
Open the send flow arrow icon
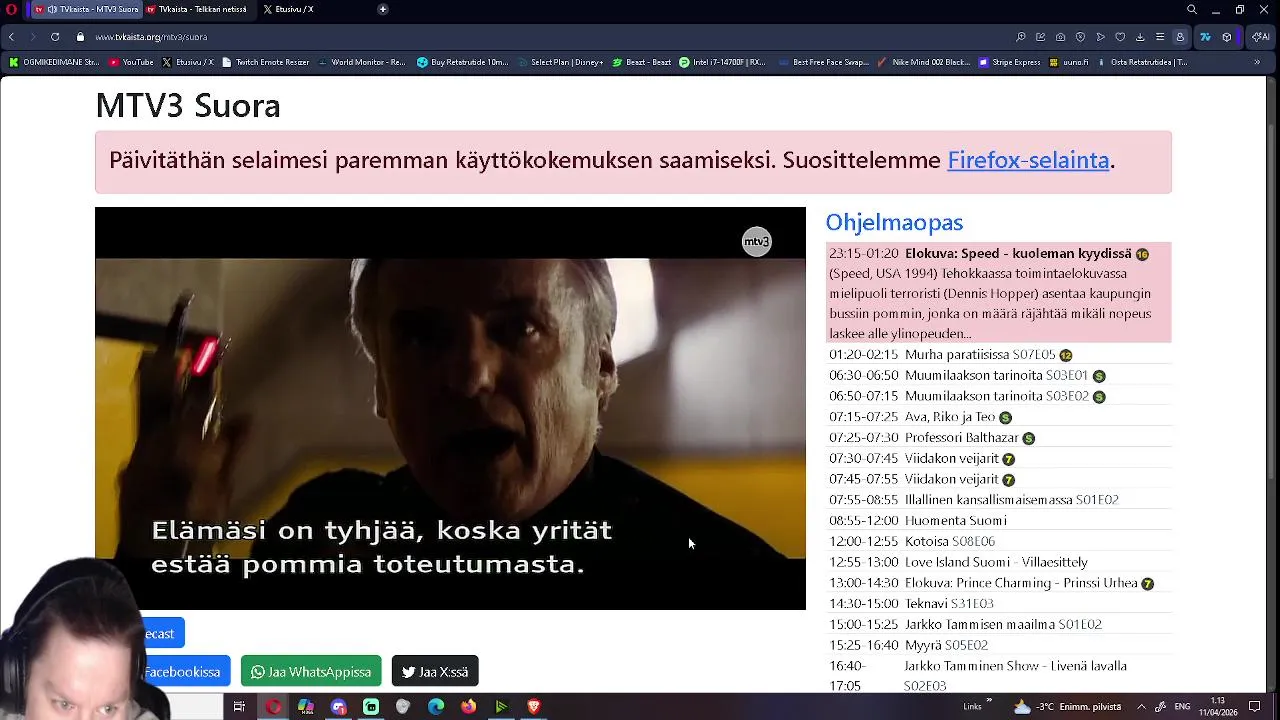[x=1100, y=37]
